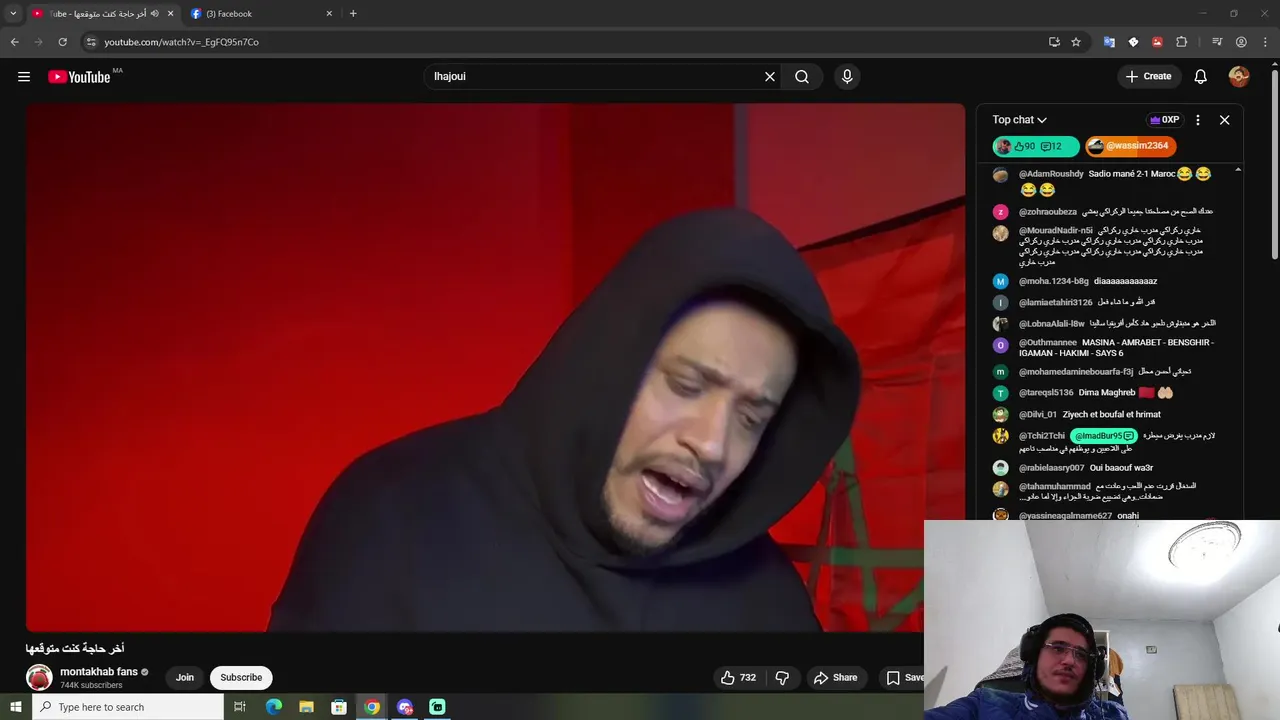Screen dimensions: 1280x720
Task: Open the tab search dropdown arrow
Action: [13, 14]
